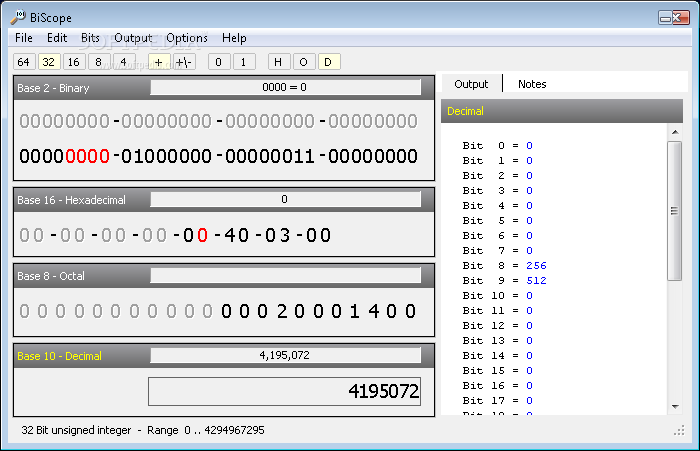
Task: Click the output panel scrollbar thumb
Action: pyautogui.click(x=675, y=211)
